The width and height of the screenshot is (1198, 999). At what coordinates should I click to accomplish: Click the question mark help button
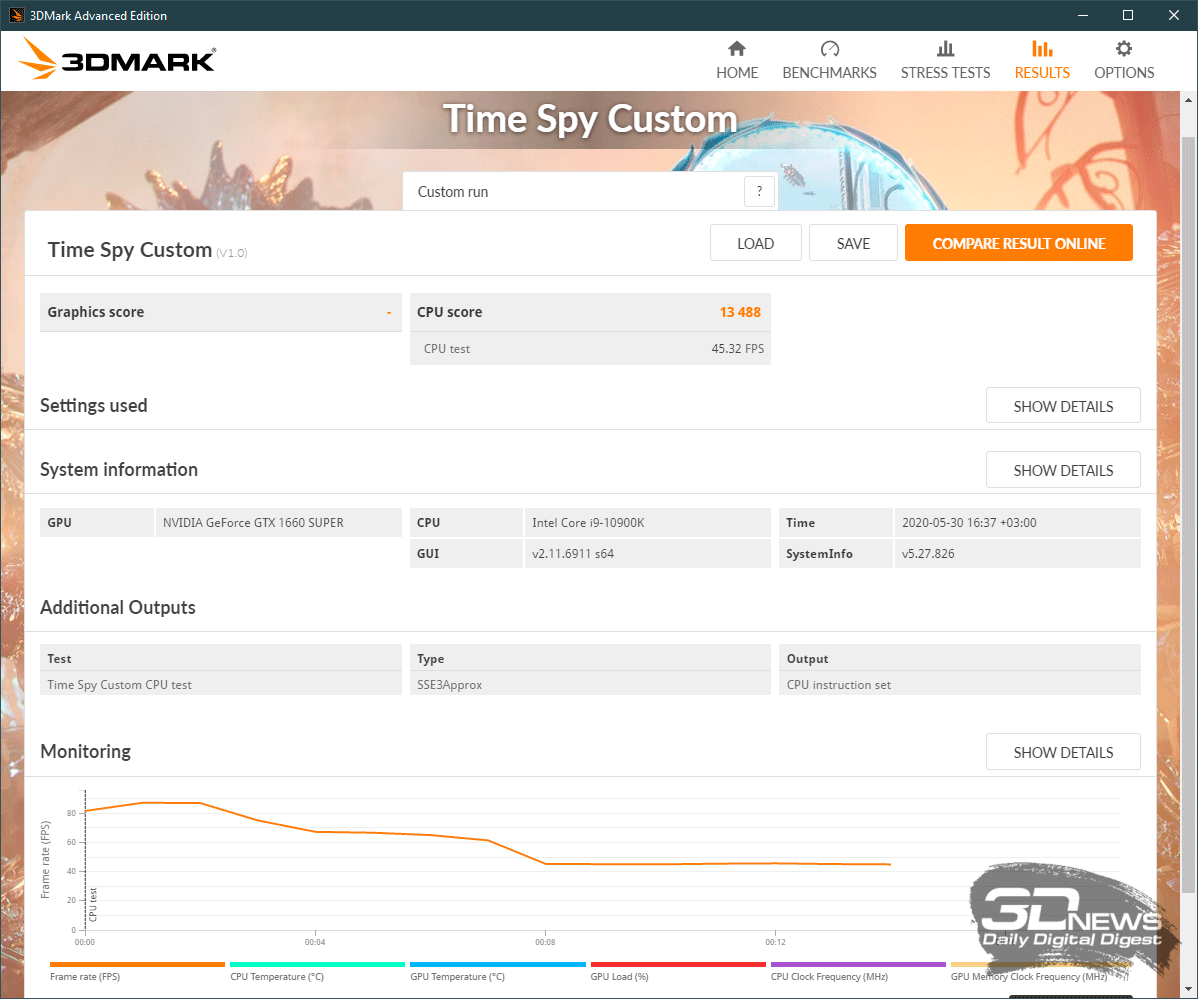coord(759,191)
